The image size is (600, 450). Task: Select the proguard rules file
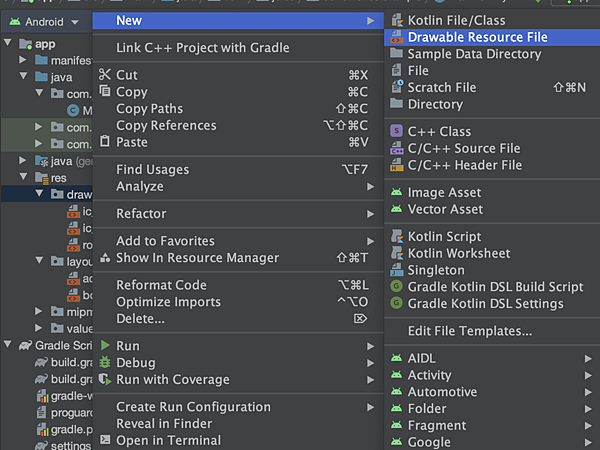[64, 412]
